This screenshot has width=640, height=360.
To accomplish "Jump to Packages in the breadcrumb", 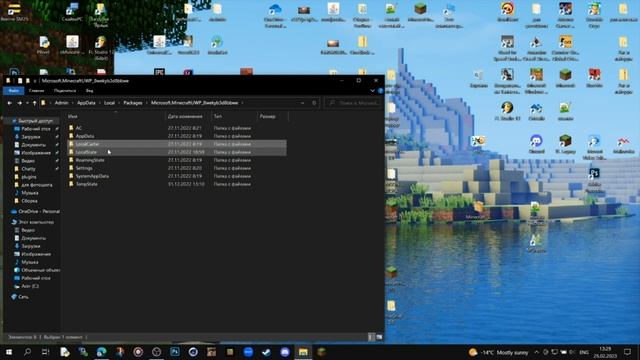I will [x=133, y=103].
